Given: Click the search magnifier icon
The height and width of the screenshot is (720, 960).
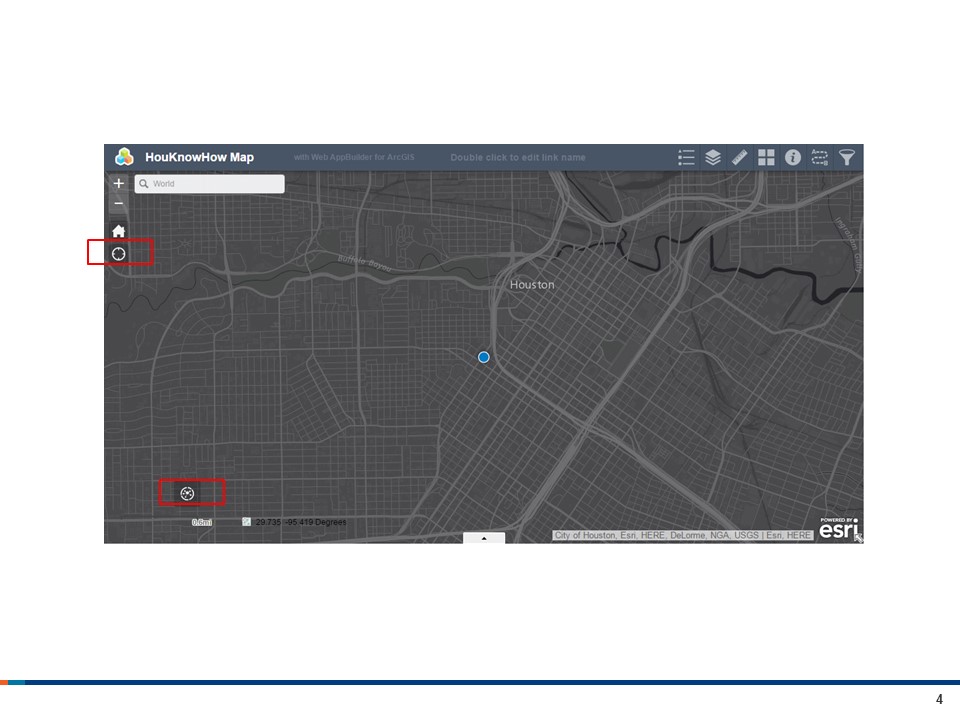Looking at the screenshot, I should [144, 184].
